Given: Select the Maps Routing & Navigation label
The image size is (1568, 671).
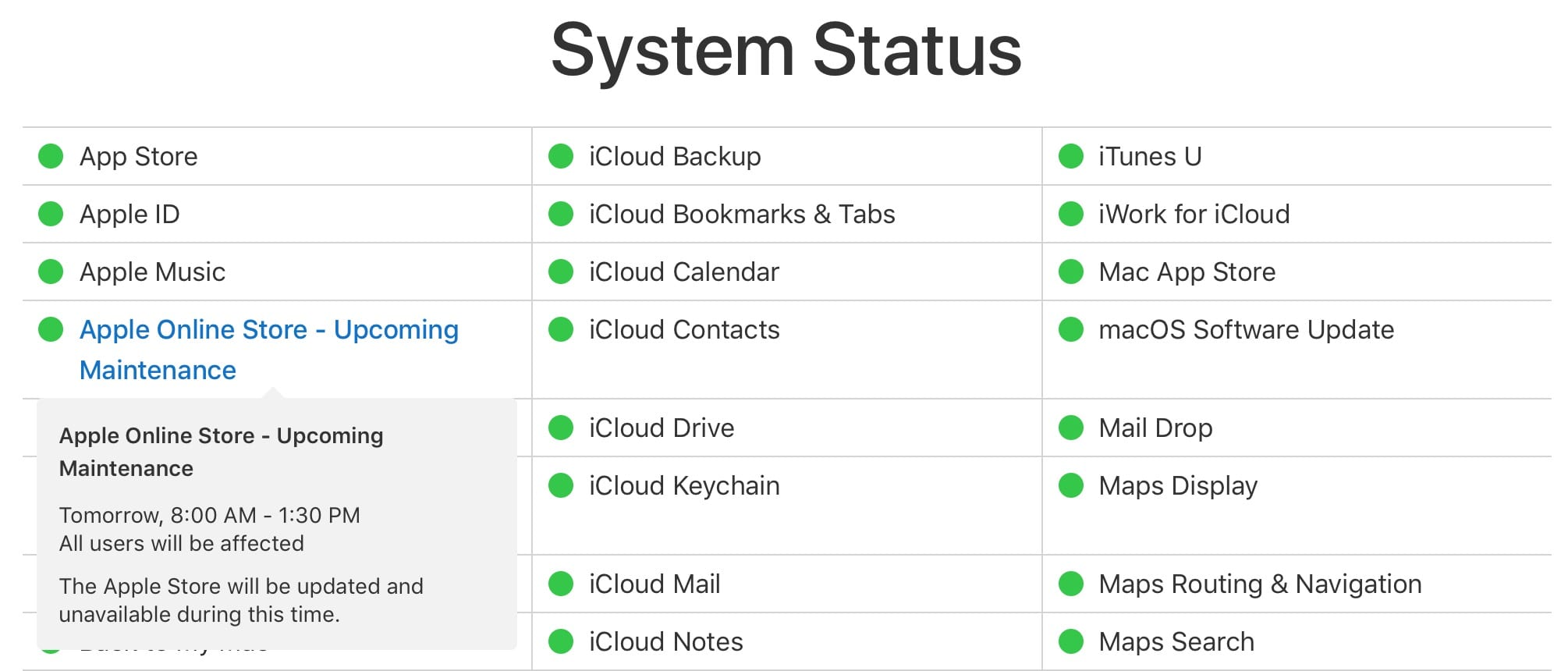Looking at the screenshot, I should (x=1260, y=584).
